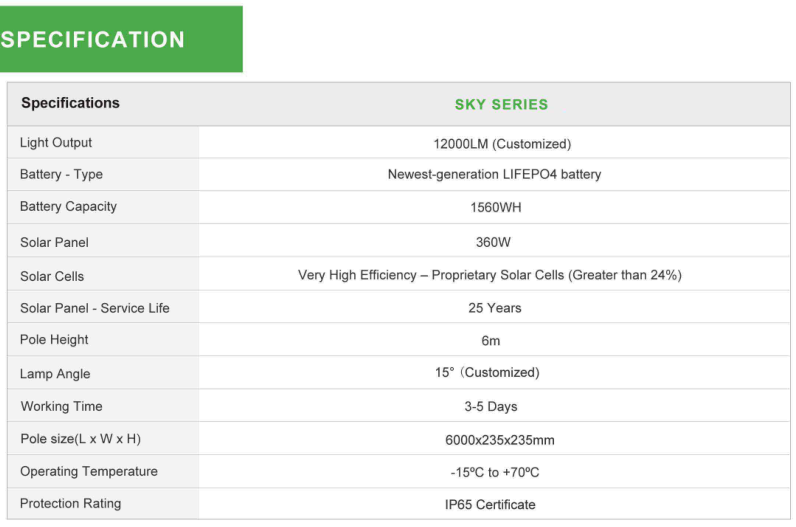Screen dimensions: 796x527
Task: Click the 360W solar panel value
Action: pyautogui.click(x=493, y=243)
